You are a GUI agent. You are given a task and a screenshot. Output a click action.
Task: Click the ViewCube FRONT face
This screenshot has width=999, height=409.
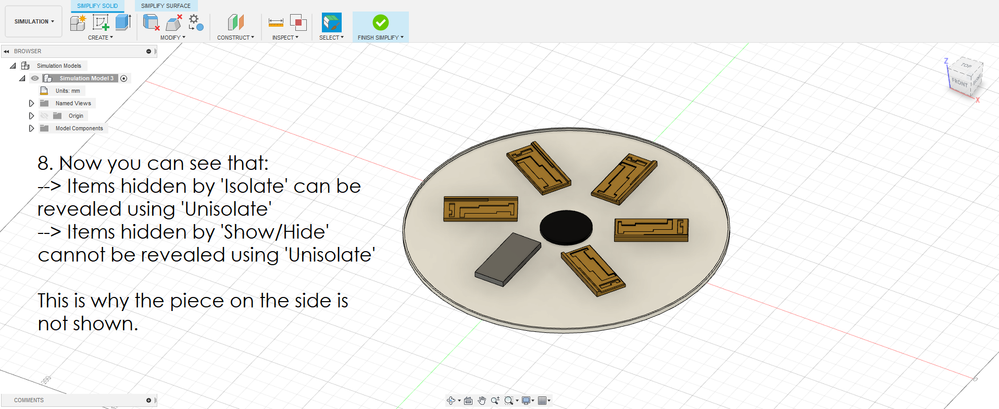coord(959,82)
